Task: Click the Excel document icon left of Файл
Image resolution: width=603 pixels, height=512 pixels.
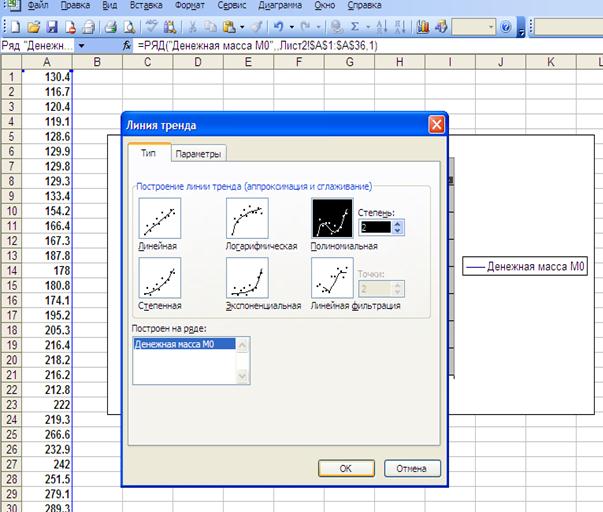Action: click(x=13, y=5)
